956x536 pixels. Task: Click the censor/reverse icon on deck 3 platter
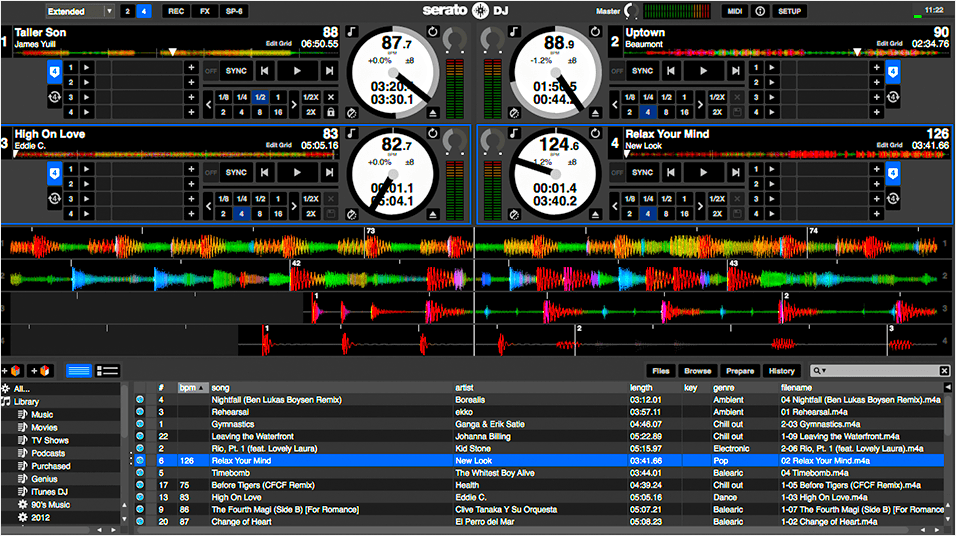coord(352,214)
